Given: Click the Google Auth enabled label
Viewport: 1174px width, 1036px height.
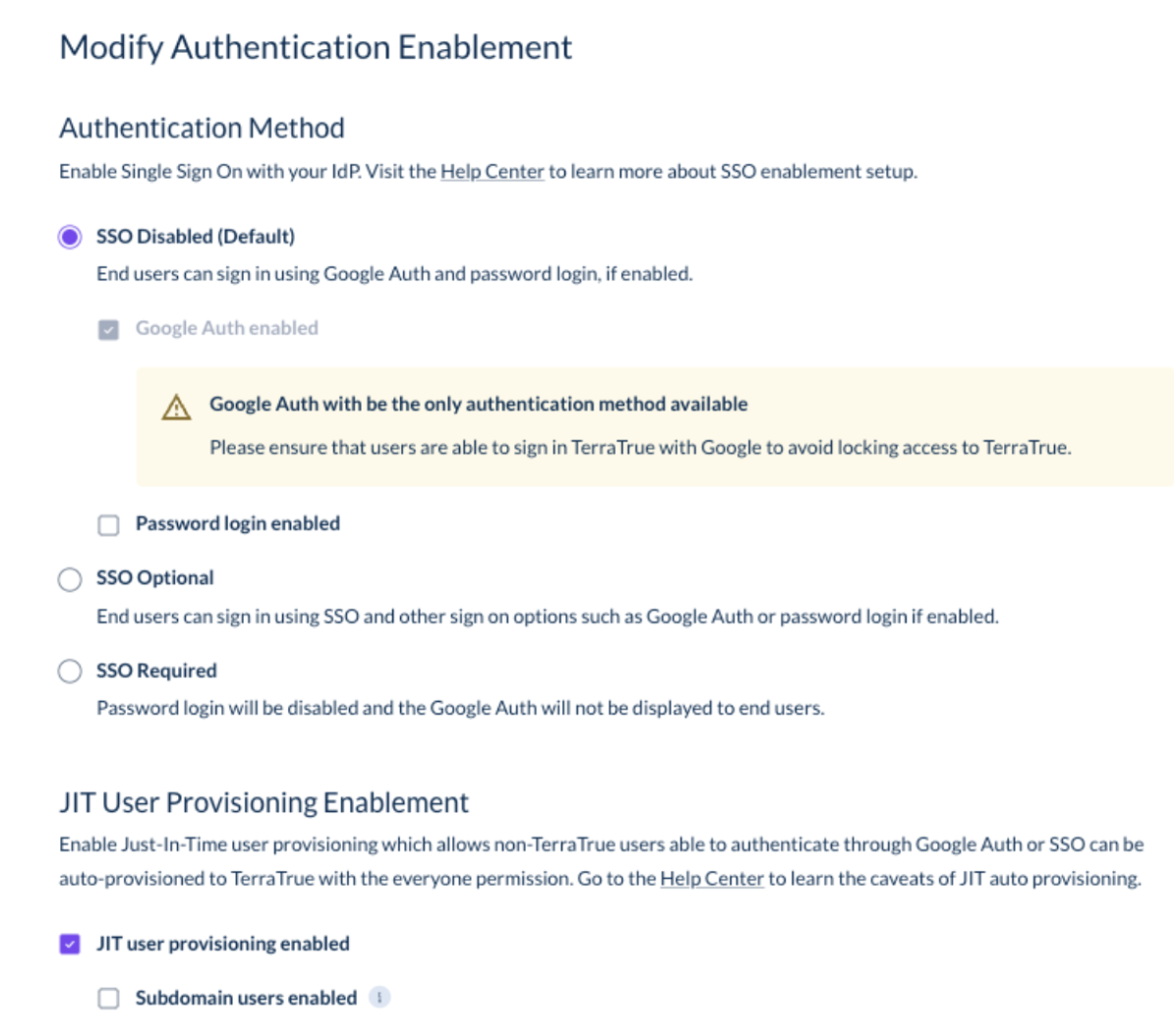Looking at the screenshot, I should [x=227, y=328].
